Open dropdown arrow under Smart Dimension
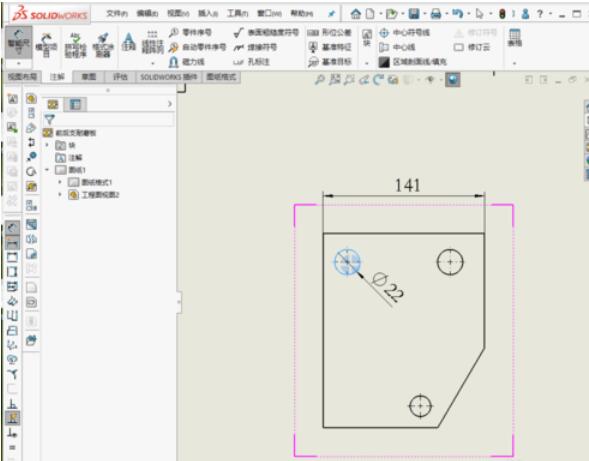The height and width of the screenshot is (461, 589). [x=18, y=63]
